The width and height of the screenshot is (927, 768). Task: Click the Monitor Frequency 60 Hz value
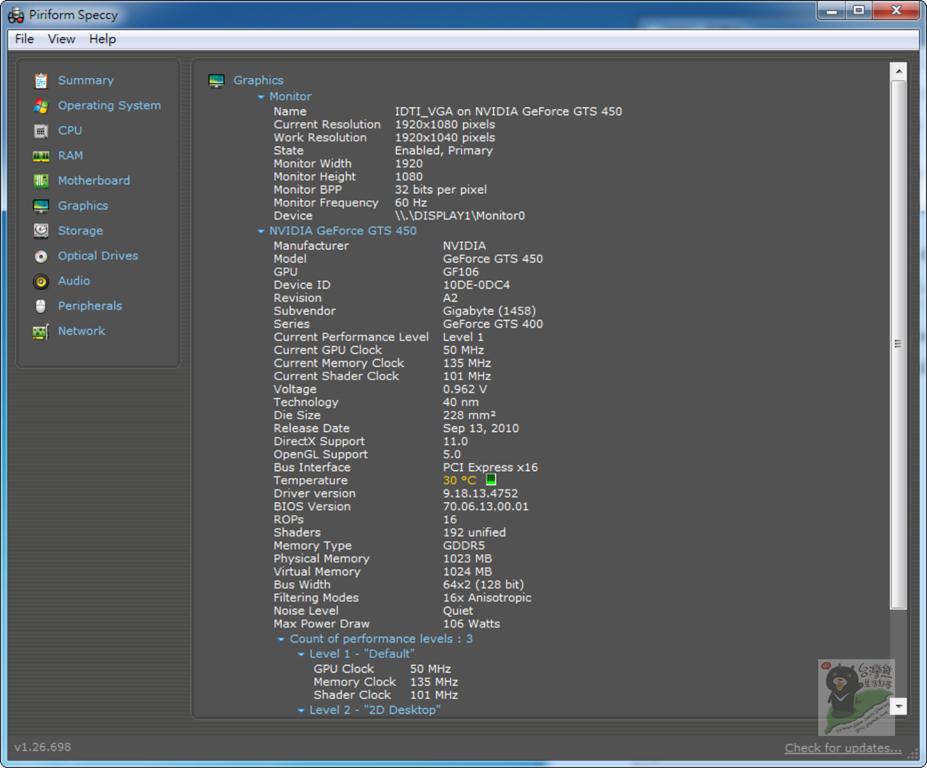(x=410, y=203)
